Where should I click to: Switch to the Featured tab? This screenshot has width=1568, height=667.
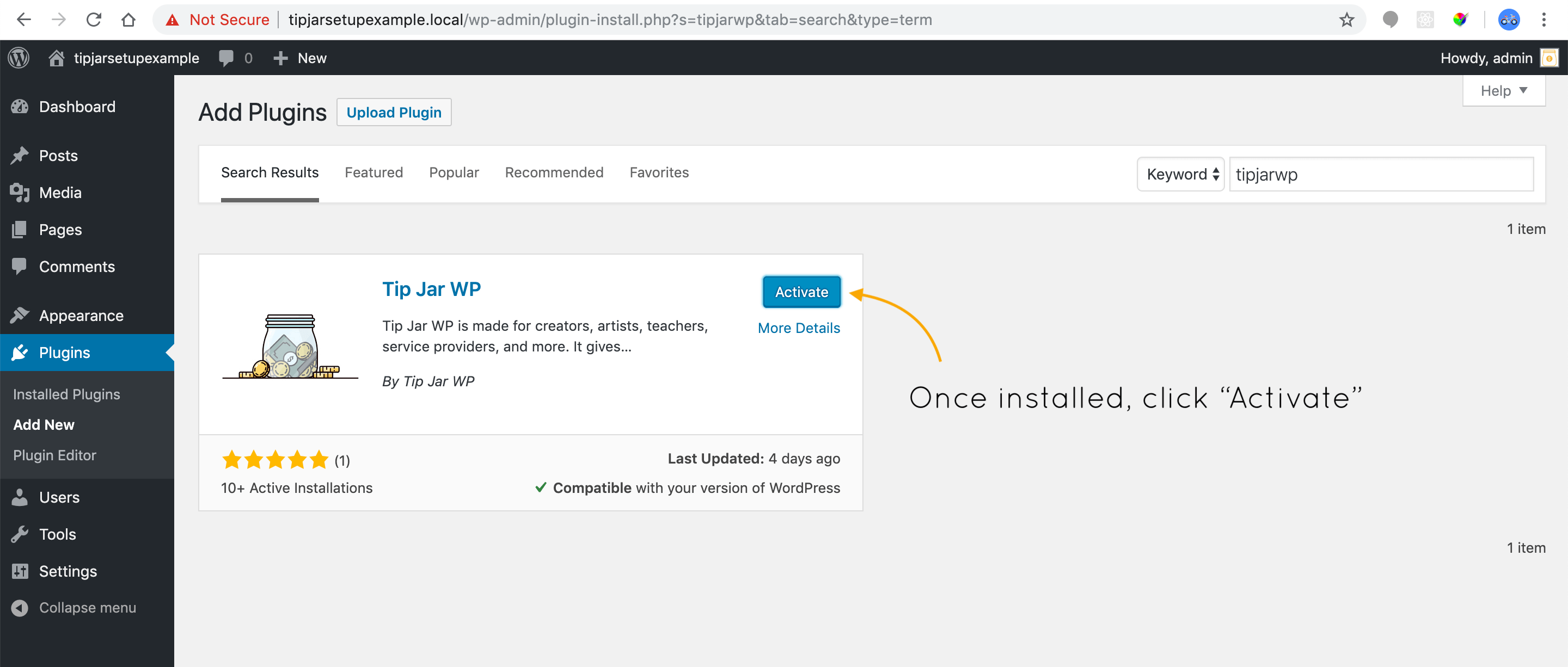pyautogui.click(x=373, y=172)
